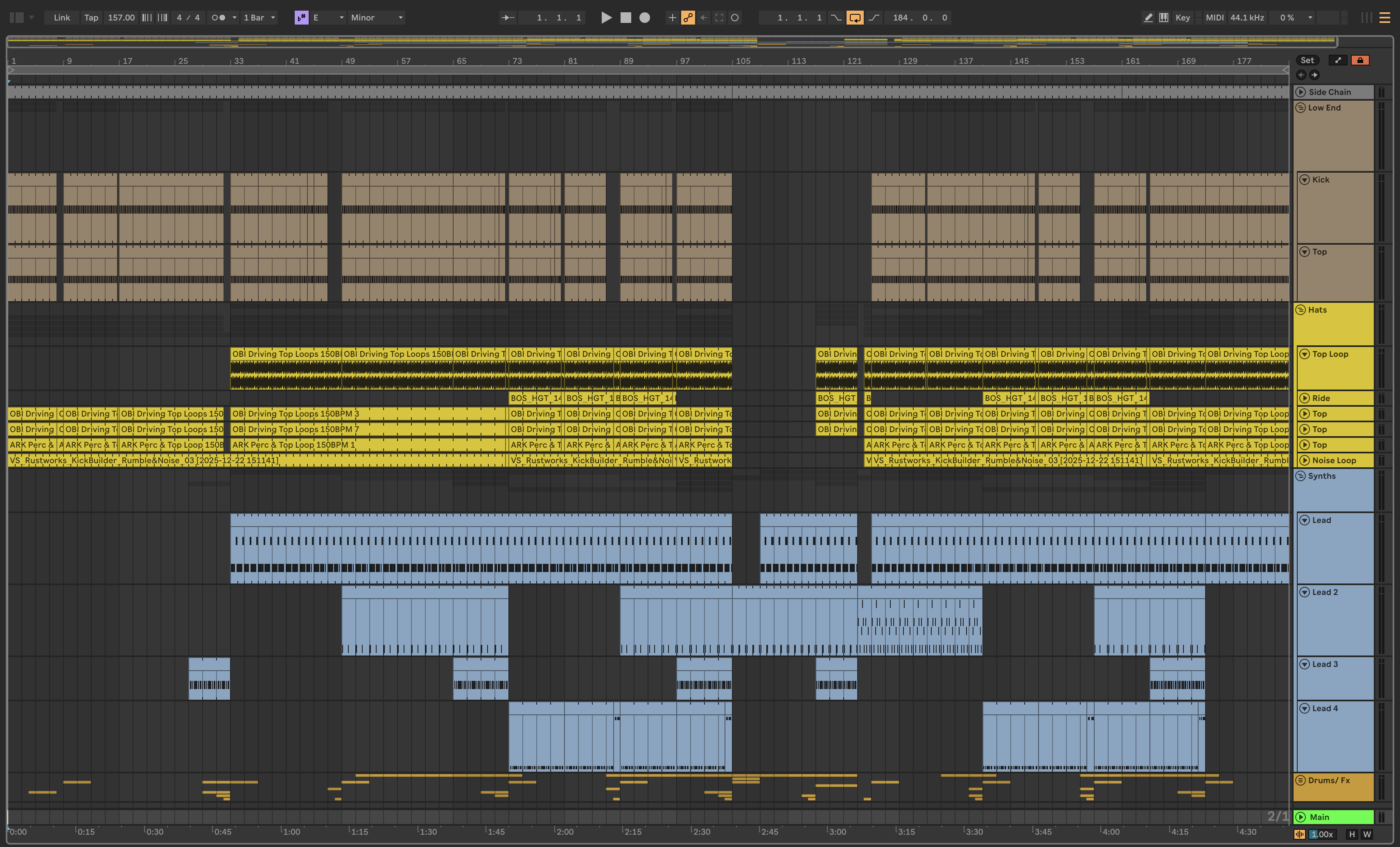This screenshot has width=1400, height=847.
Task: Enable the Punch-In switch
Action: tap(836, 18)
